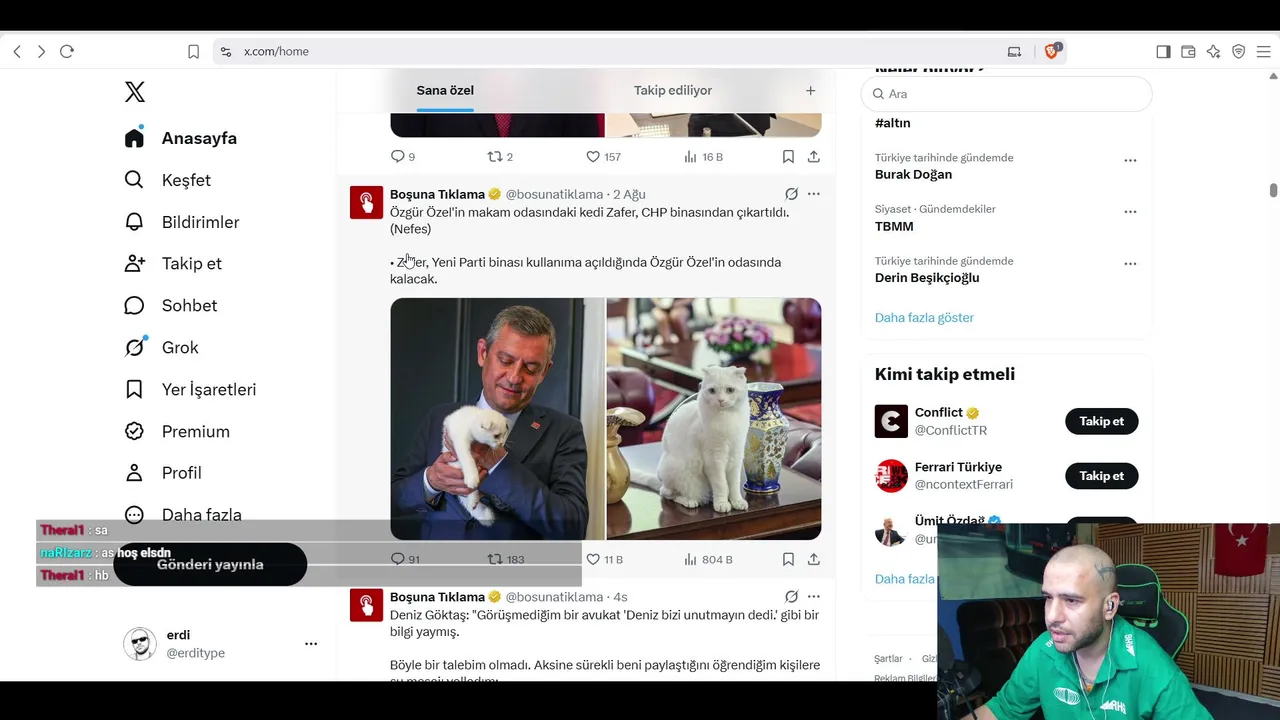The width and height of the screenshot is (1280, 720).
Task: Open the Ferrari Türkiye profile avatar
Action: (x=891, y=476)
